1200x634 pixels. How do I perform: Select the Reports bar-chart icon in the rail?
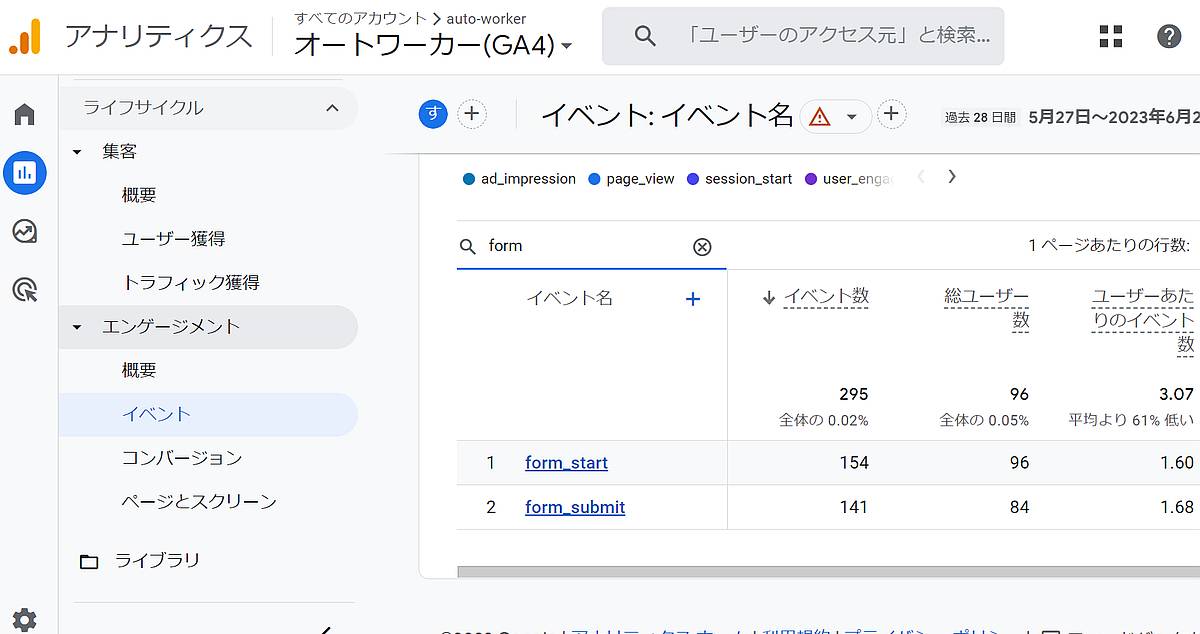23,172
